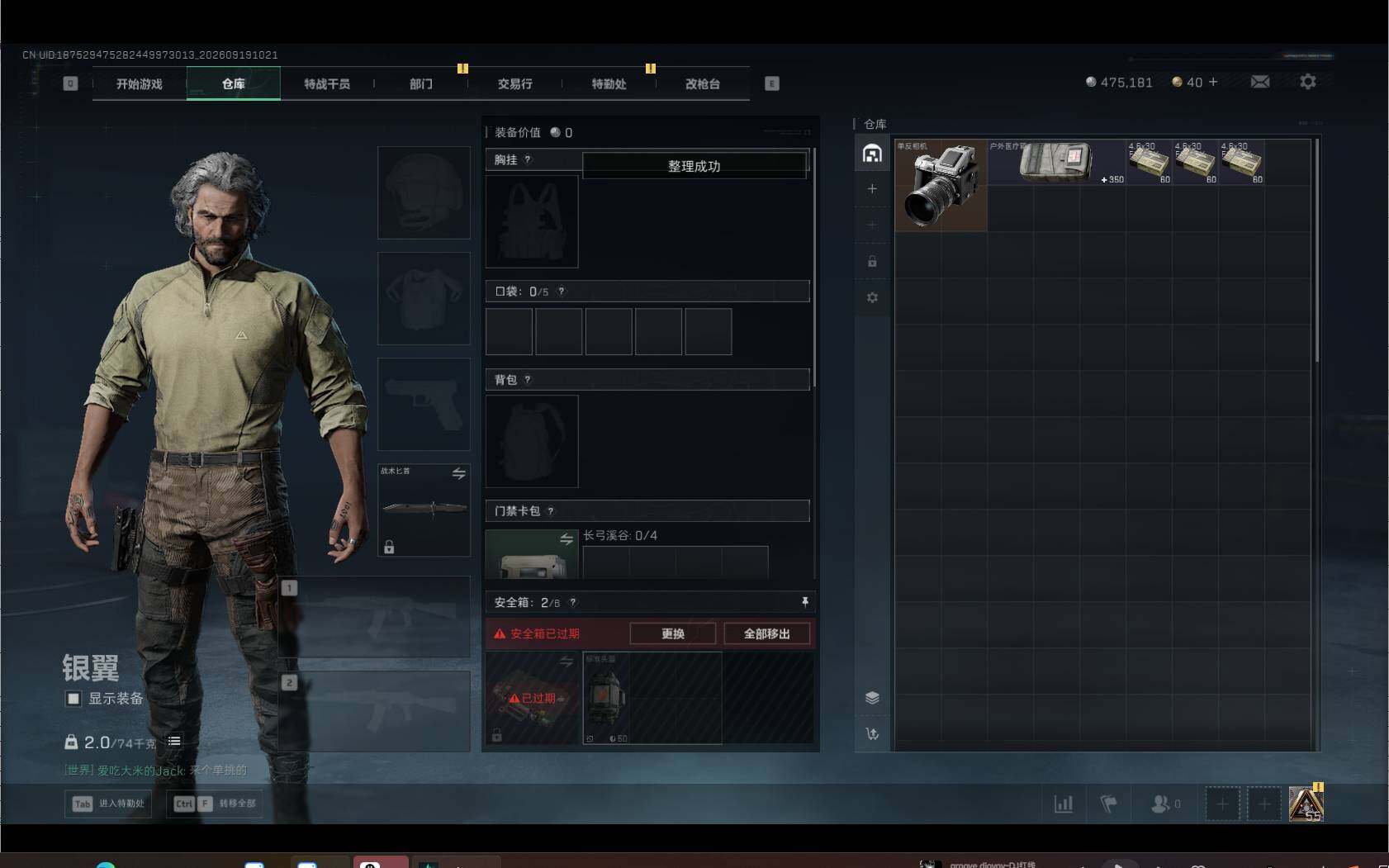Click the warehouse lock icon

click(872, 262)
